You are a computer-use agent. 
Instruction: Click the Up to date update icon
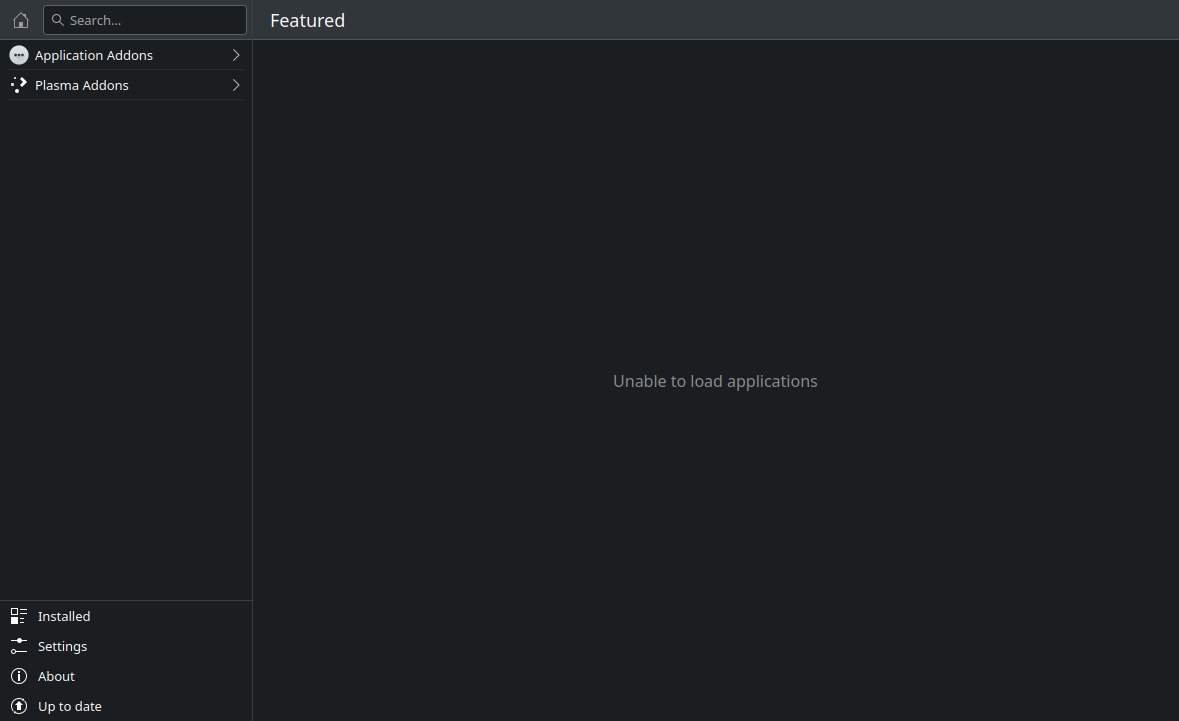click(19, 707)
